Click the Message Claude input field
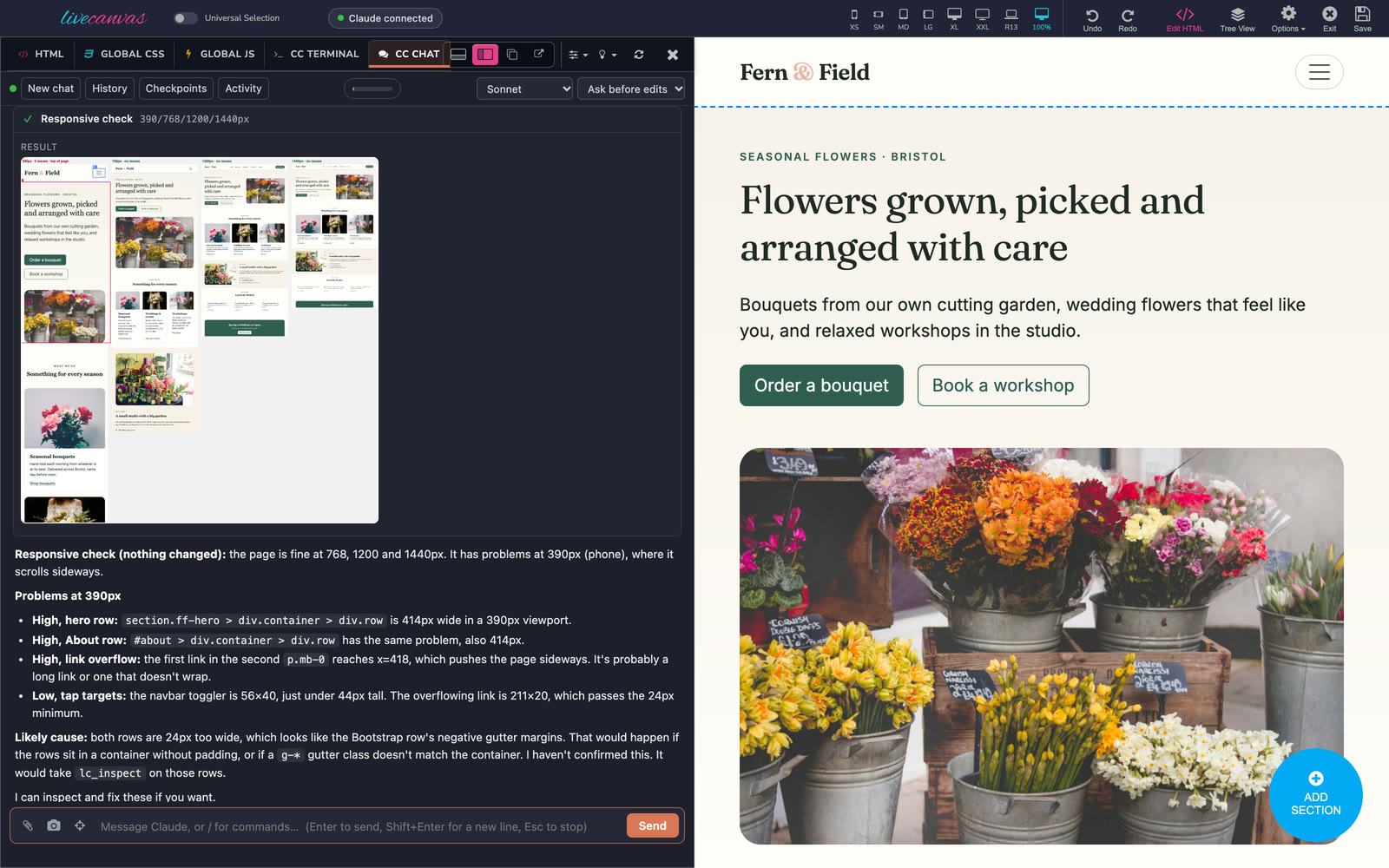This screenshot has width=1389, height=868. pos(356,826)
